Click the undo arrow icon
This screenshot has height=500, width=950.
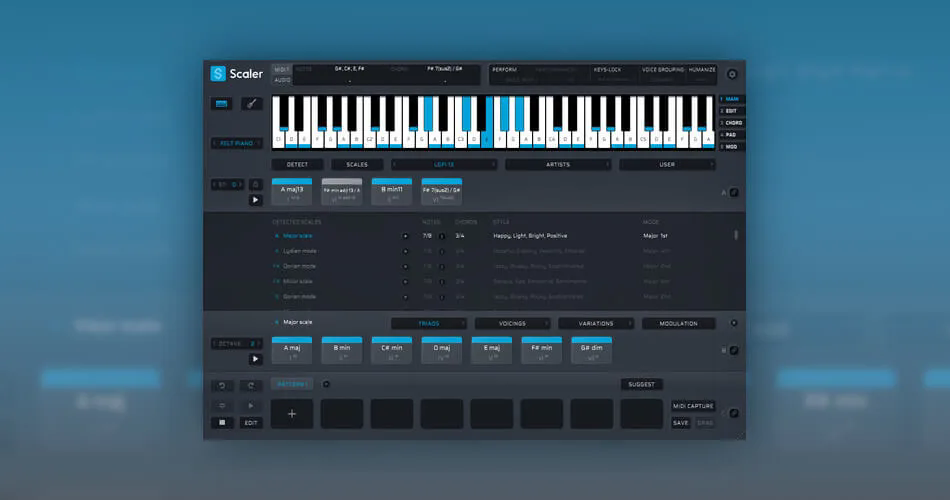(x=222, y=385)
